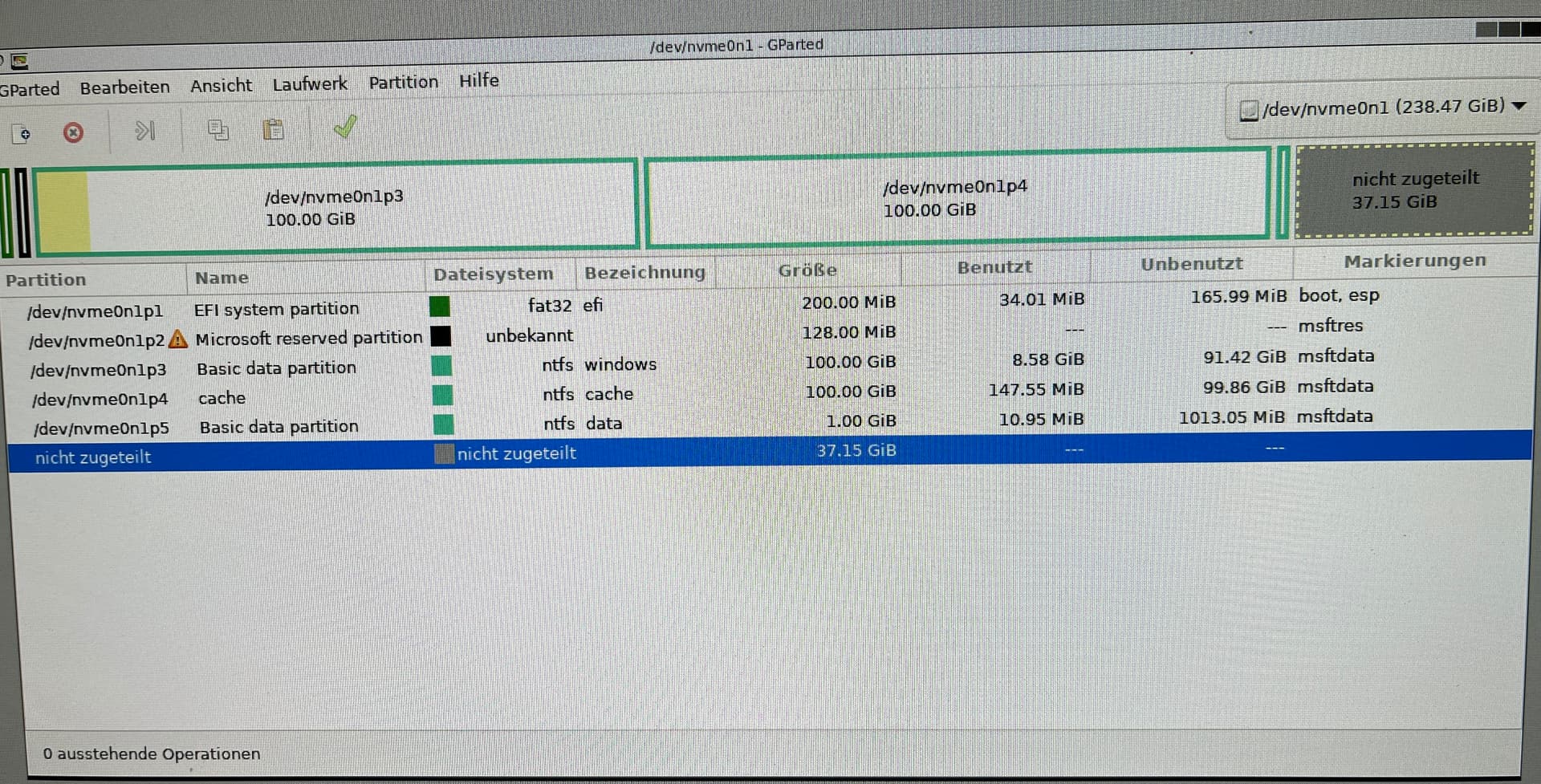Open the /dev/nvme0n1 device selector dropdown

1382,108
